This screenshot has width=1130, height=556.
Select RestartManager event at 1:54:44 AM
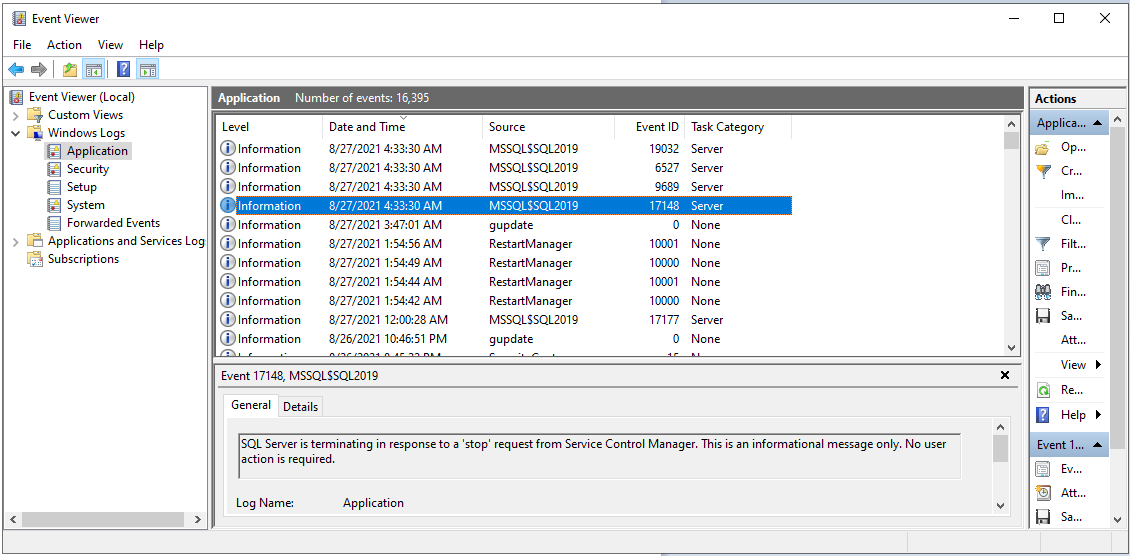coord(504,282)
